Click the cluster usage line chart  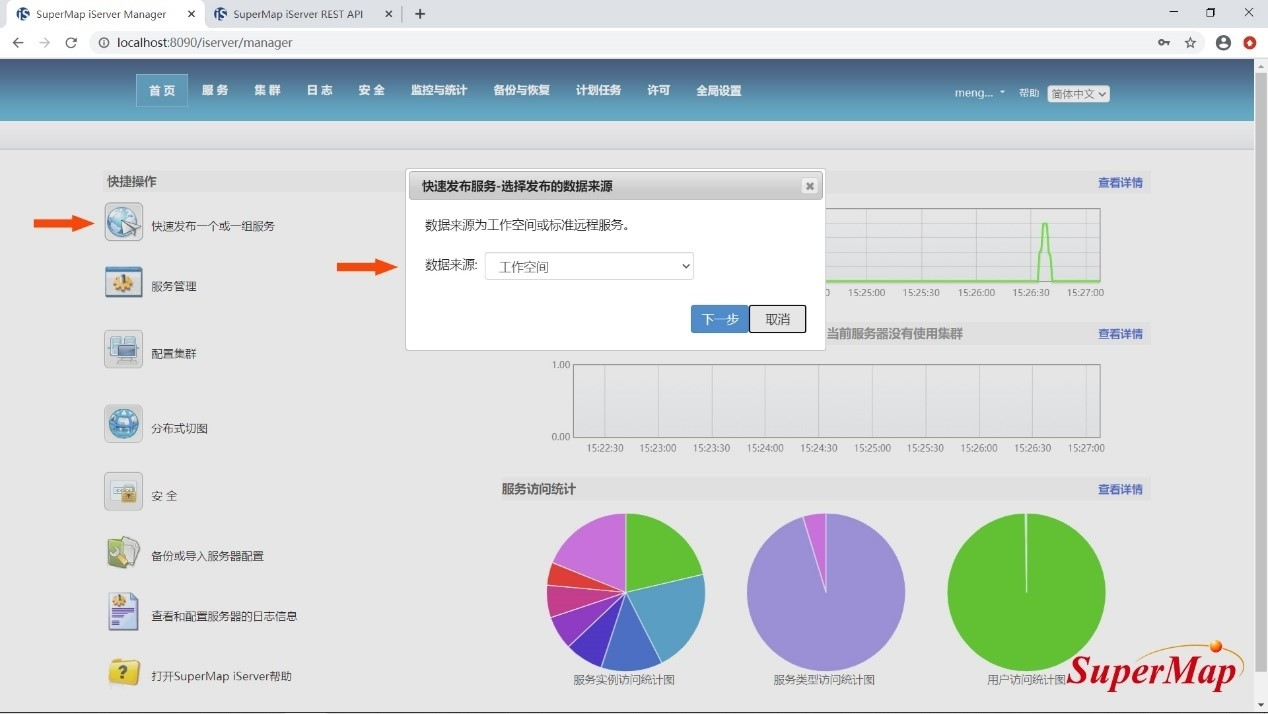point(837,400)
